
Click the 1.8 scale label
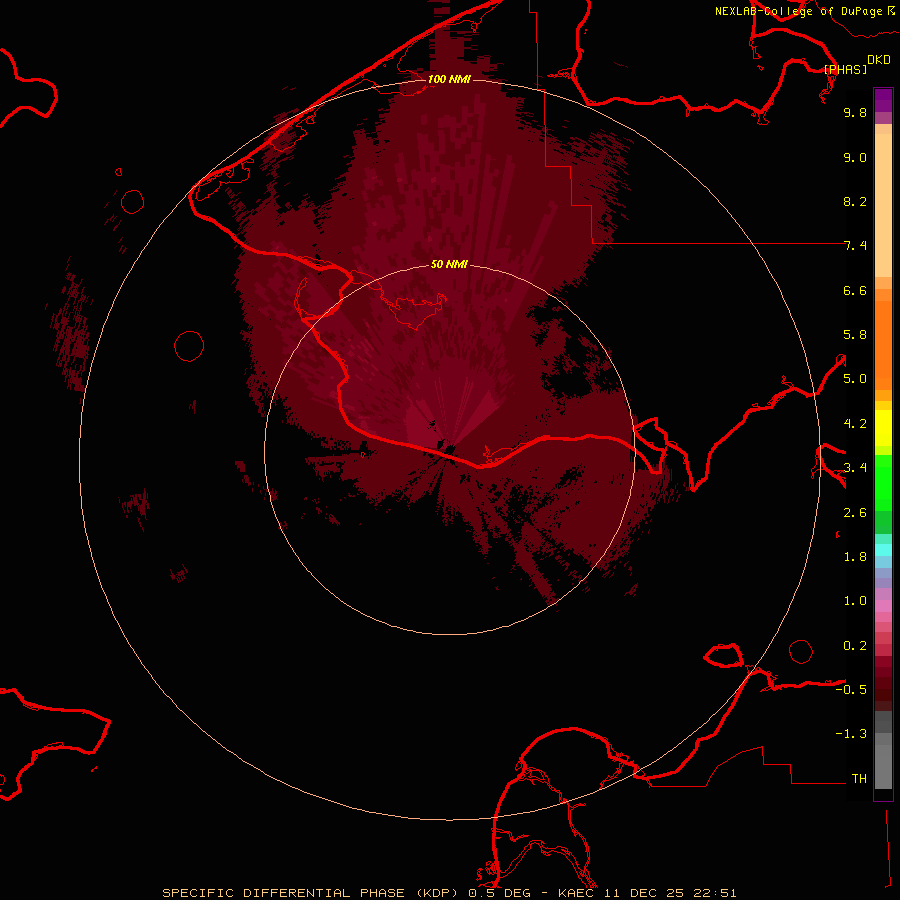tap(855, 557)
